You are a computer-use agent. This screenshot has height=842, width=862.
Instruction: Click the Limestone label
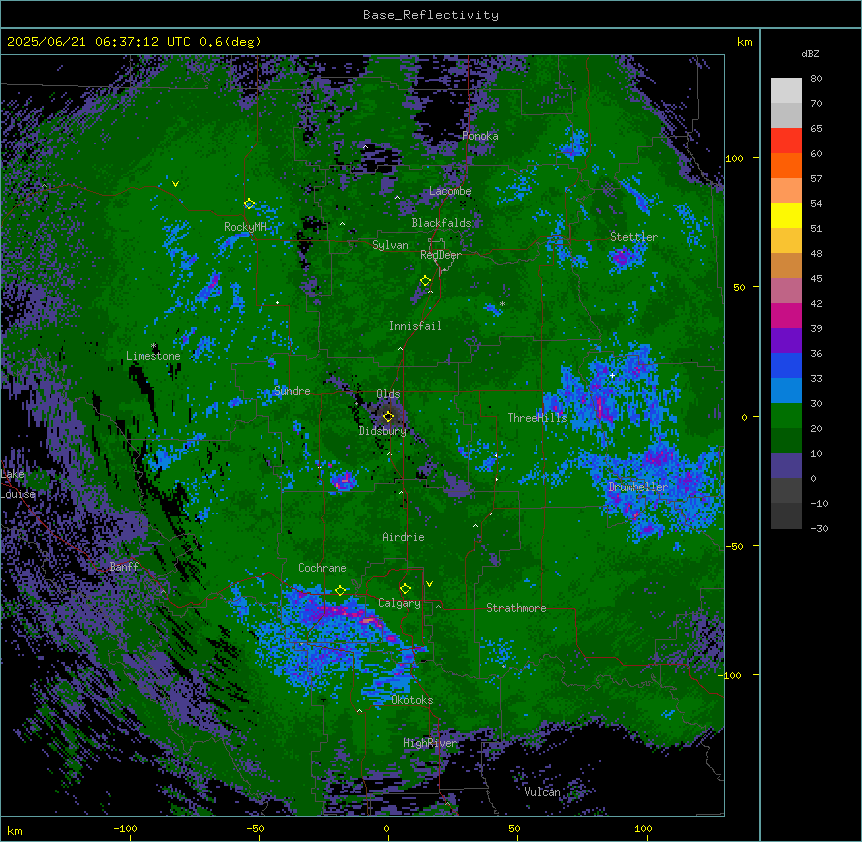(153, 356)
